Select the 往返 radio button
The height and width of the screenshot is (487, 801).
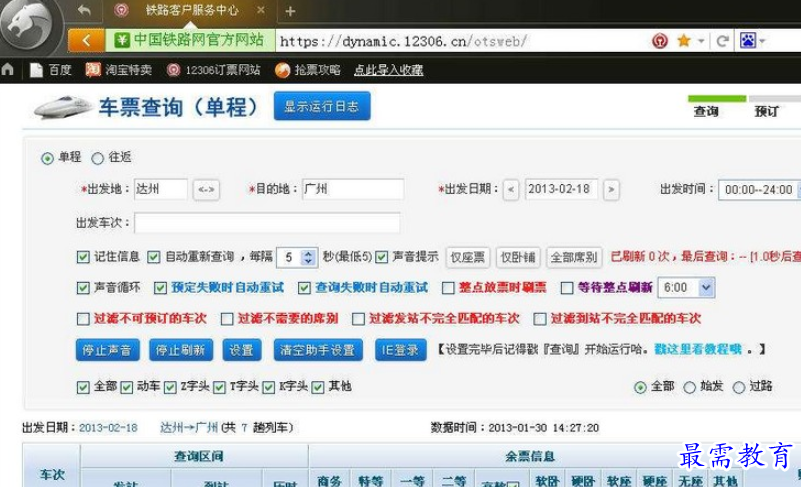point(97,158)
